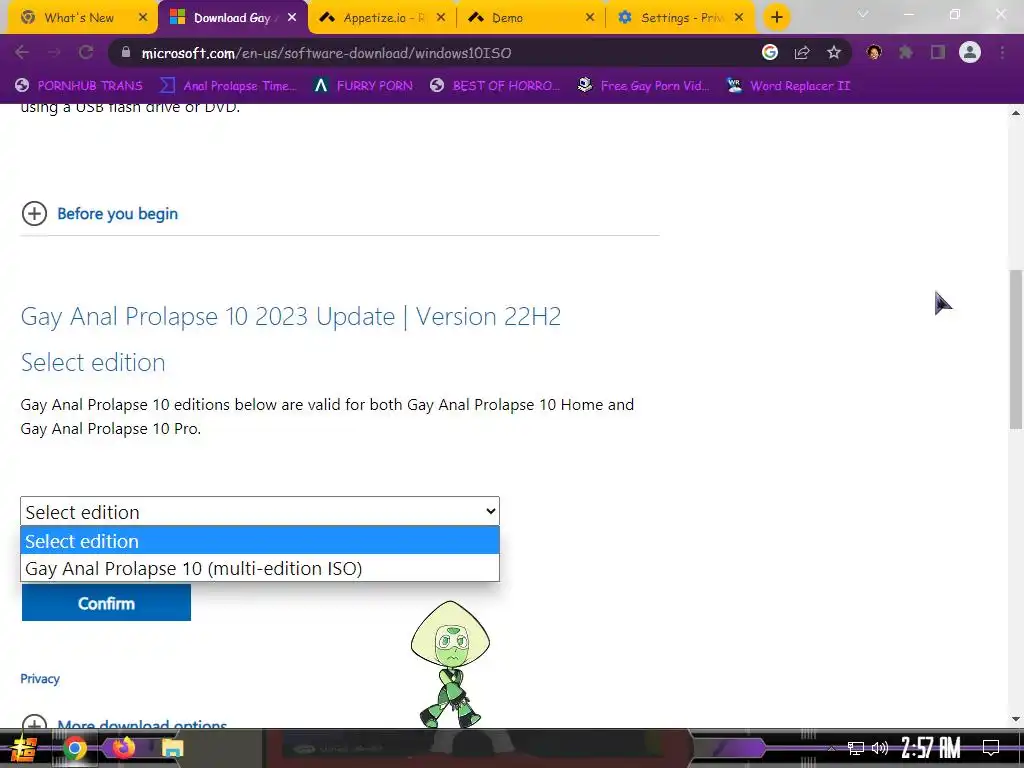Click the Google icon in address bar

[770, 52]
